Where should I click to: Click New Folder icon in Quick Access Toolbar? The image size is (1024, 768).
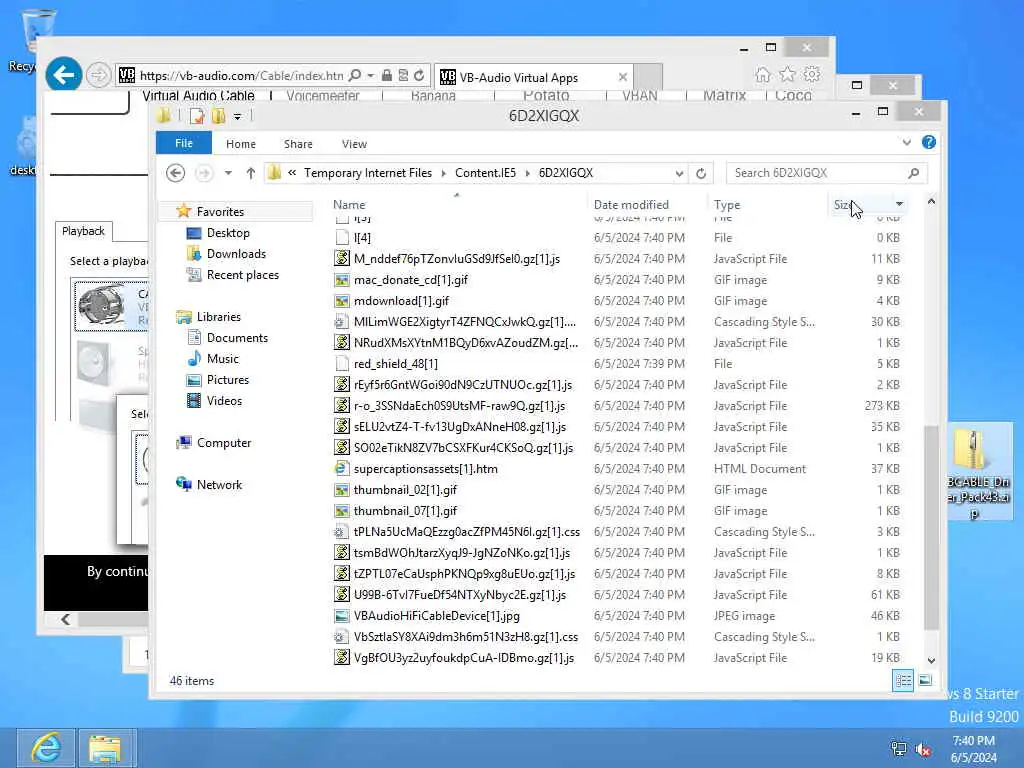tap(218, 116)
